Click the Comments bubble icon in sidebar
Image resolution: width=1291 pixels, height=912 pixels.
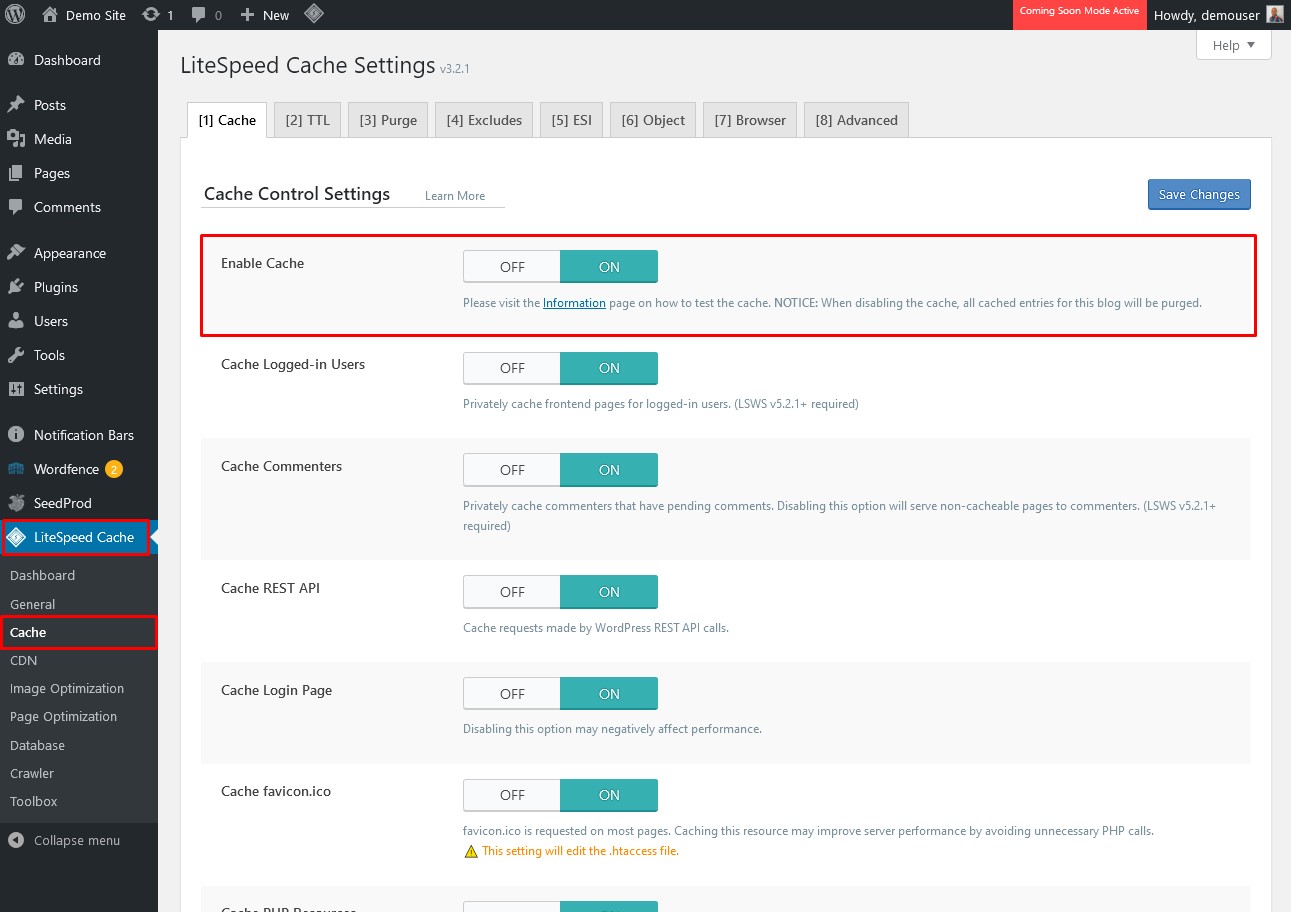pos(16,207)
